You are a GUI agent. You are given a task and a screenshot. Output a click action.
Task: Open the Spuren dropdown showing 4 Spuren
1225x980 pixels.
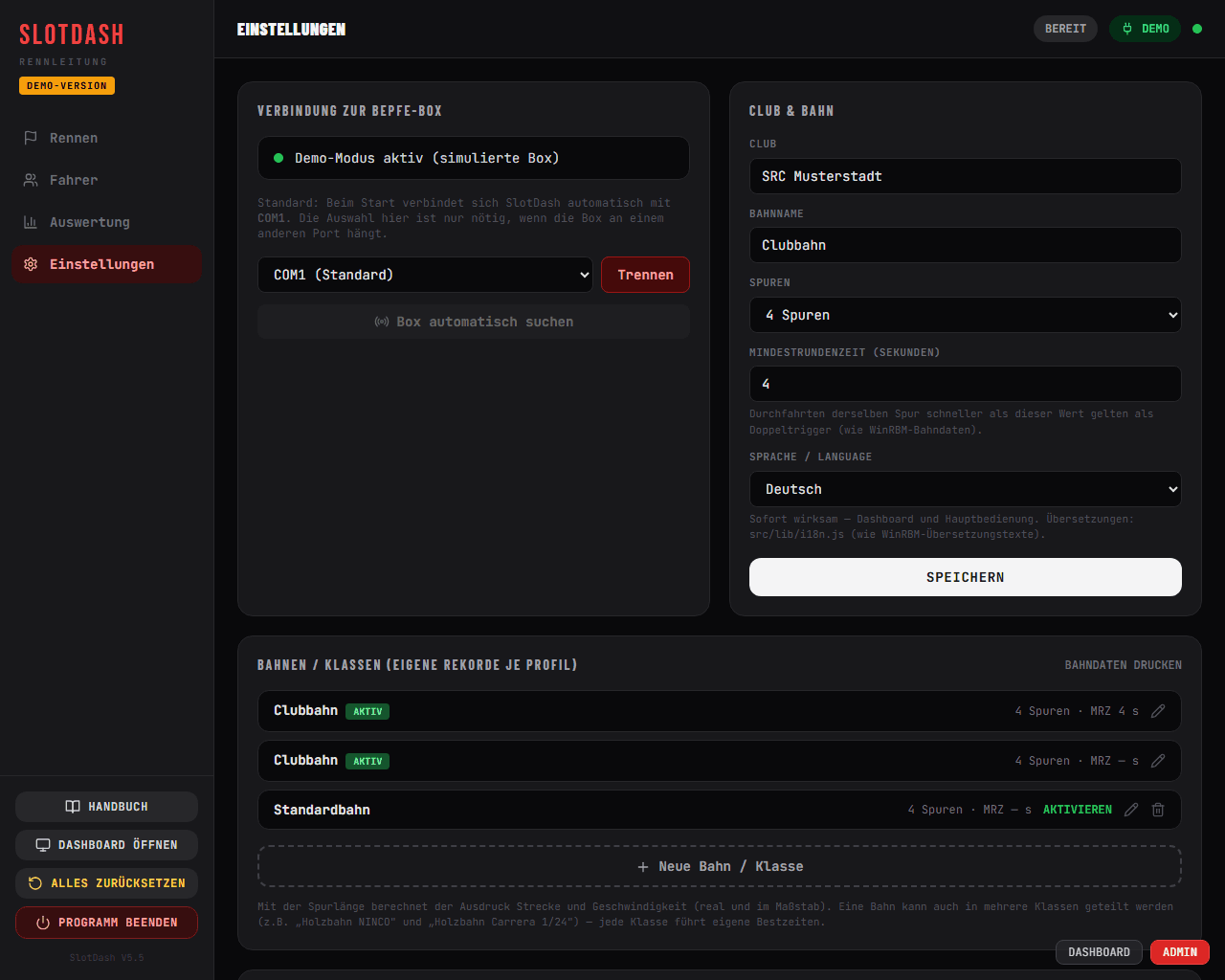pos(965,315)
